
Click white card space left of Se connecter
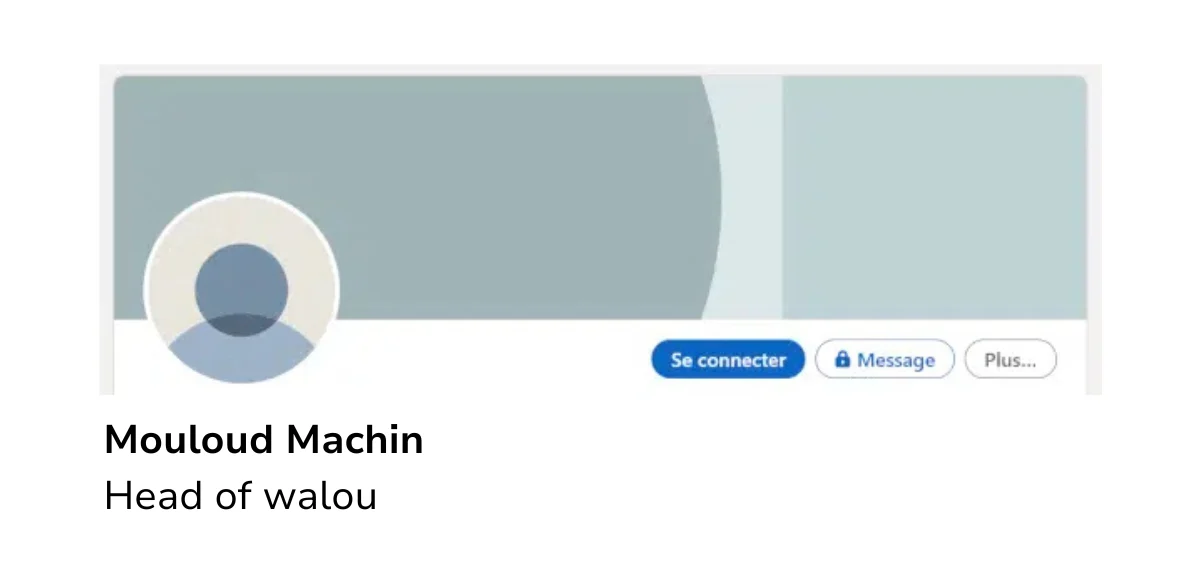[495, 358]
